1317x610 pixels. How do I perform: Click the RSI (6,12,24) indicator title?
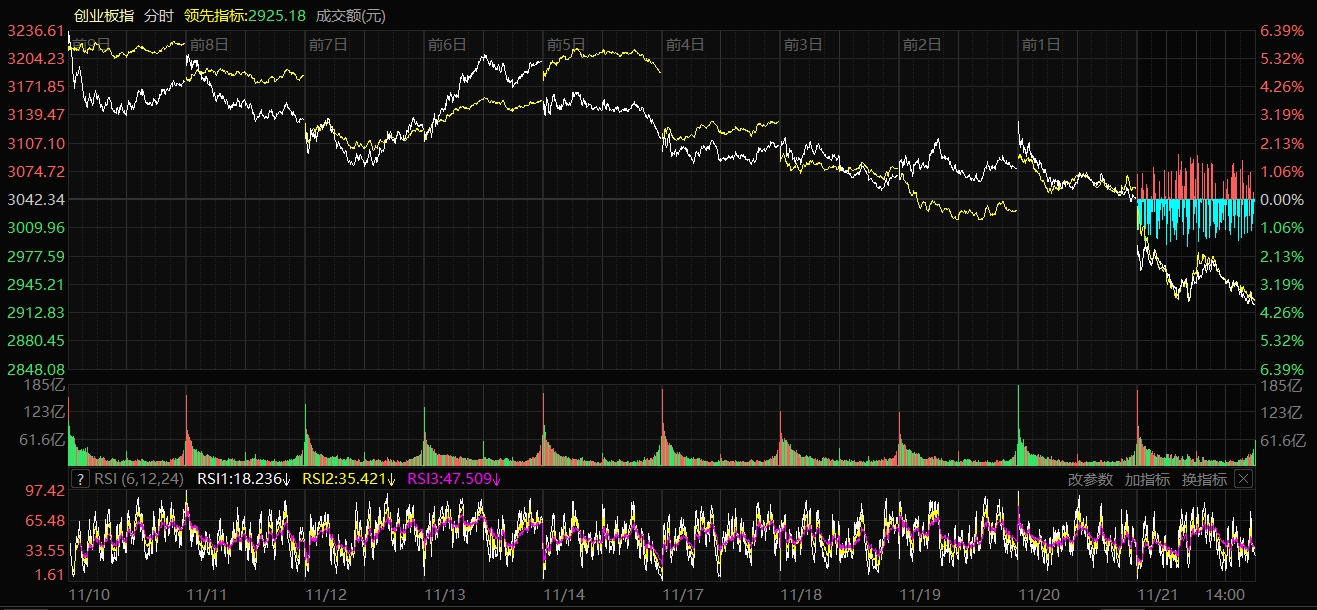140,479
